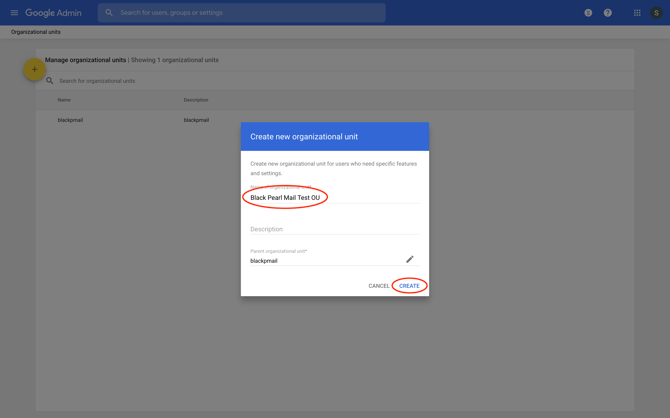Click the yellow plus add unit button
The image size is (670, 418).
pos(34,69)
